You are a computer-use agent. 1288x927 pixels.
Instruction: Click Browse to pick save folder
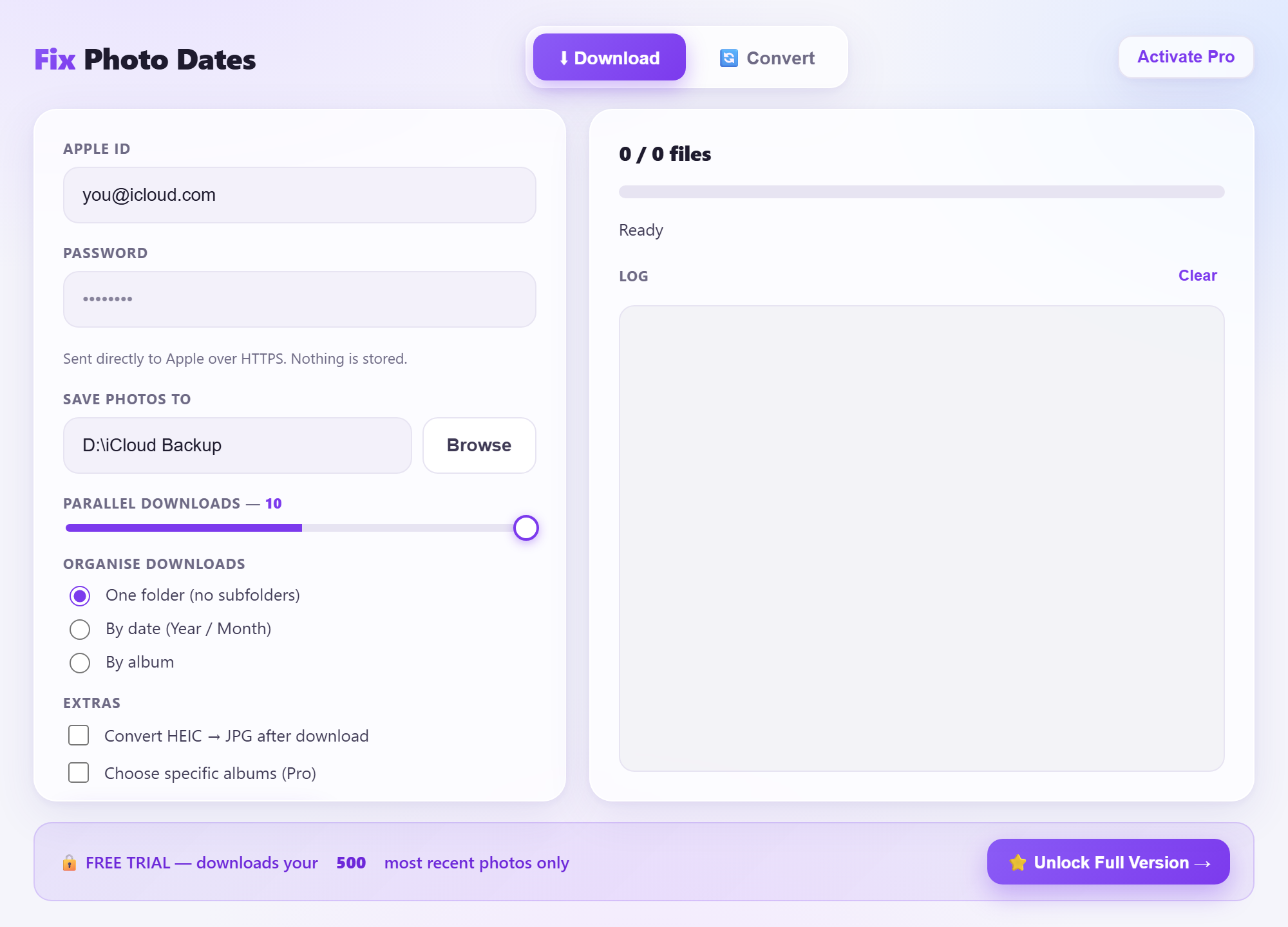(x=479, y=445)
